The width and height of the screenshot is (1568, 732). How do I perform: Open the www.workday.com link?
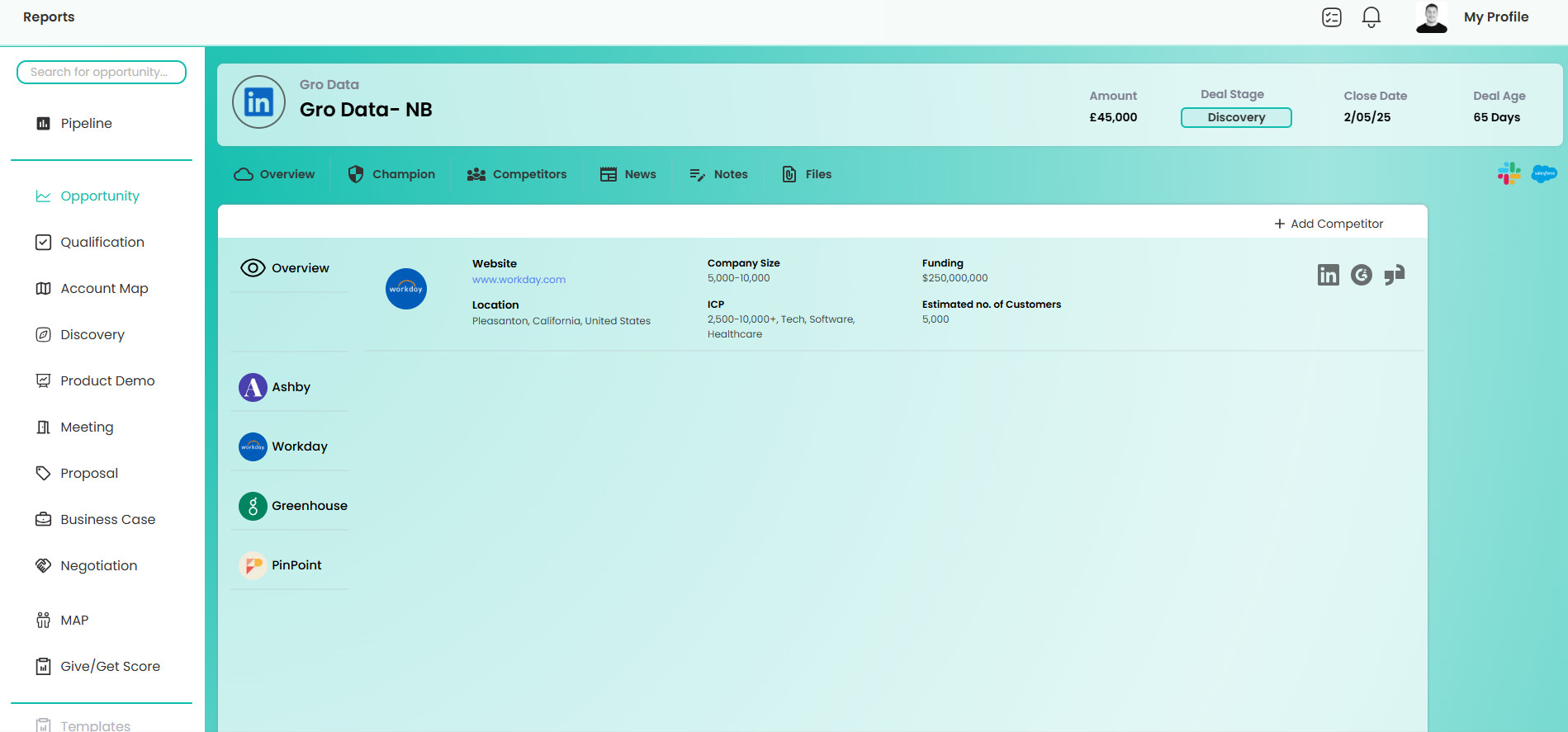[519, 280]
